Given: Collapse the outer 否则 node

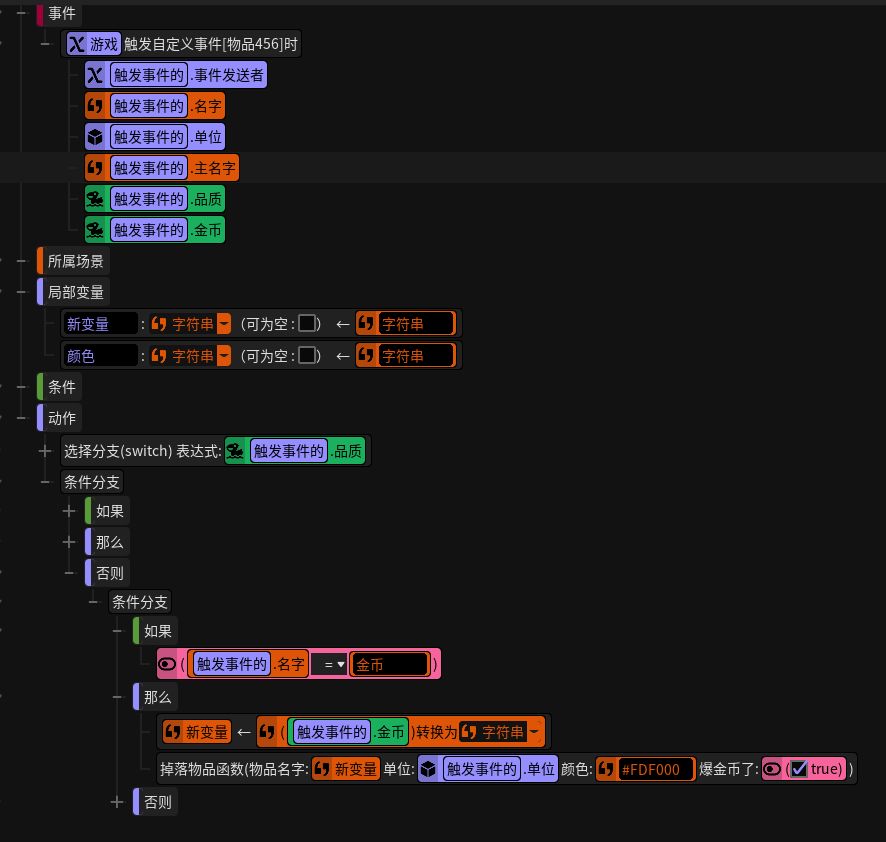Looking at the screenshot, I should coord(69,573).
